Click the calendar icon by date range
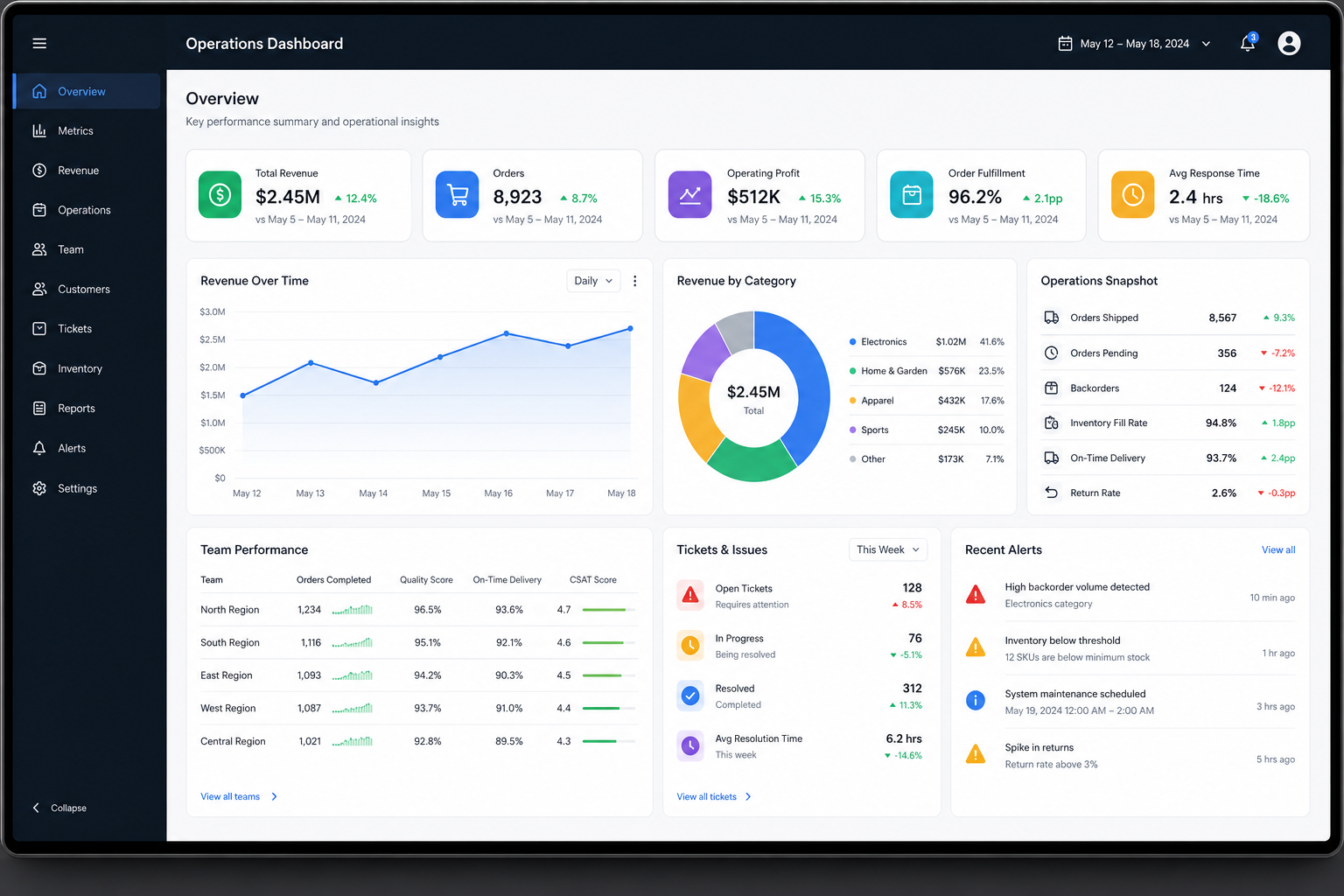Viewport: 1344px width, 896px height. [1065, 43]
